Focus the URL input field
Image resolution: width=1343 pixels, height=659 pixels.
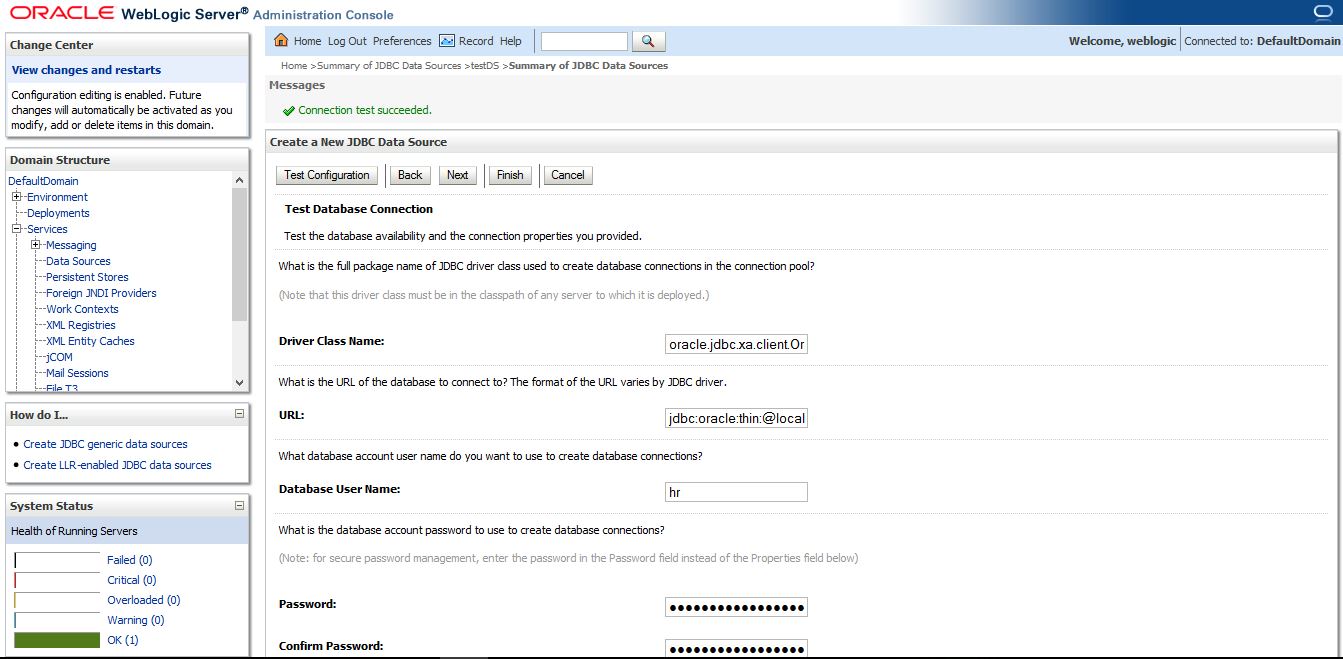(736, 419)
